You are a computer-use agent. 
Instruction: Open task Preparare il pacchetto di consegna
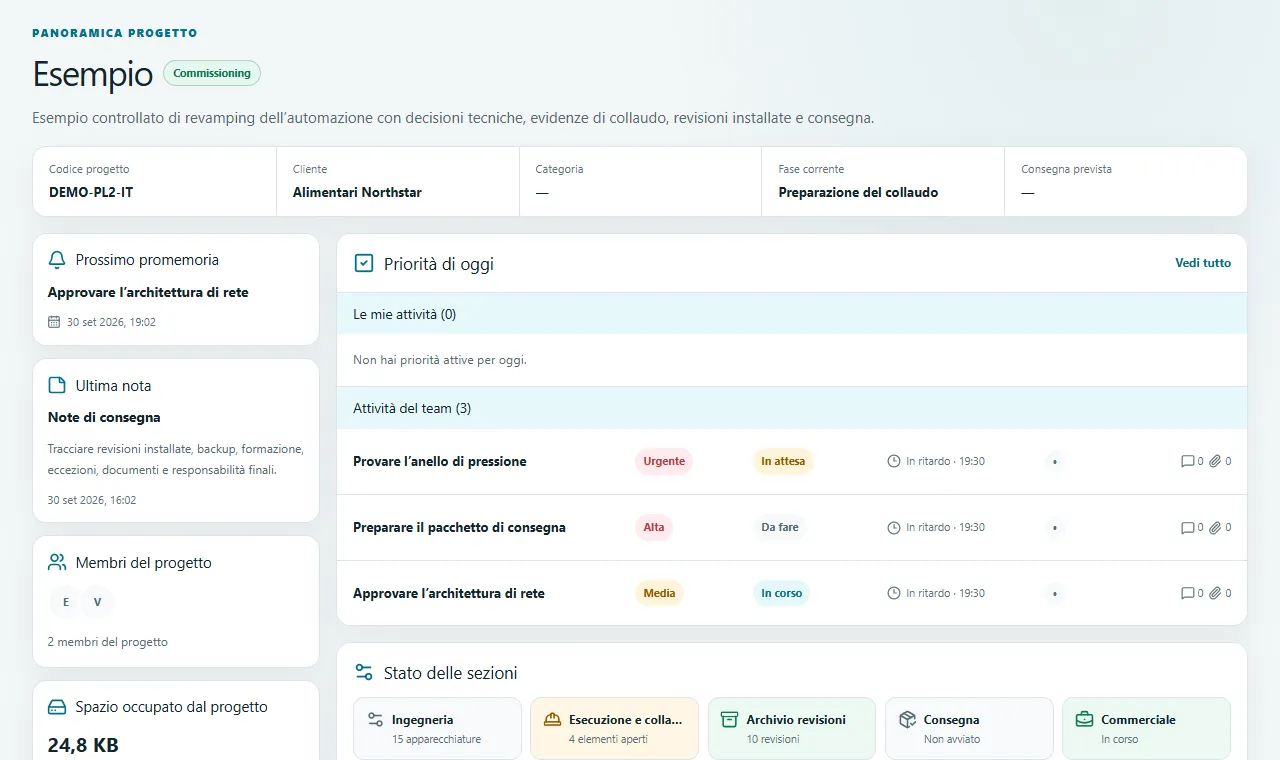[792, 527]
